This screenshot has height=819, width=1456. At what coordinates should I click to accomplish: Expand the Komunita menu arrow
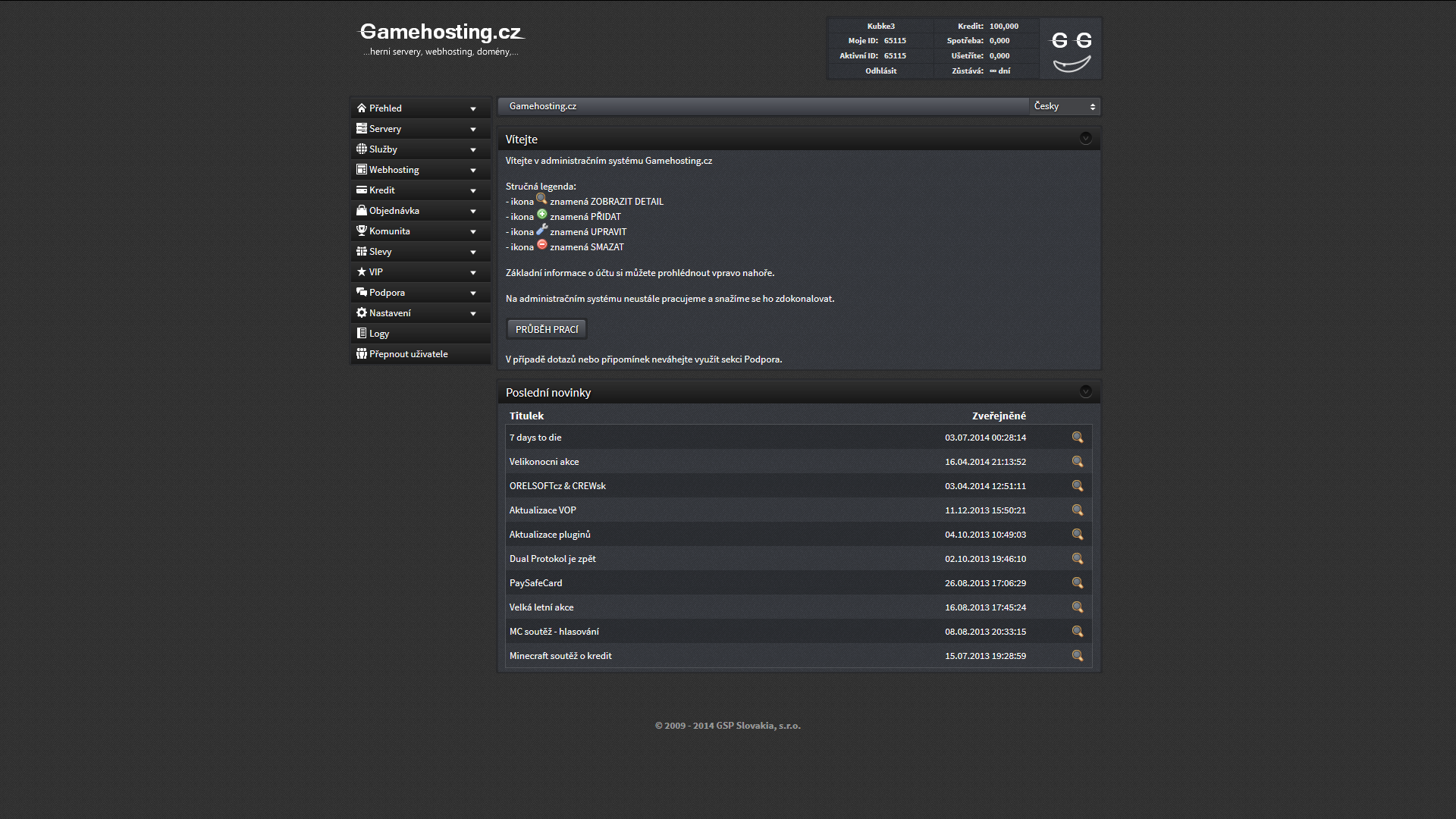473,231
